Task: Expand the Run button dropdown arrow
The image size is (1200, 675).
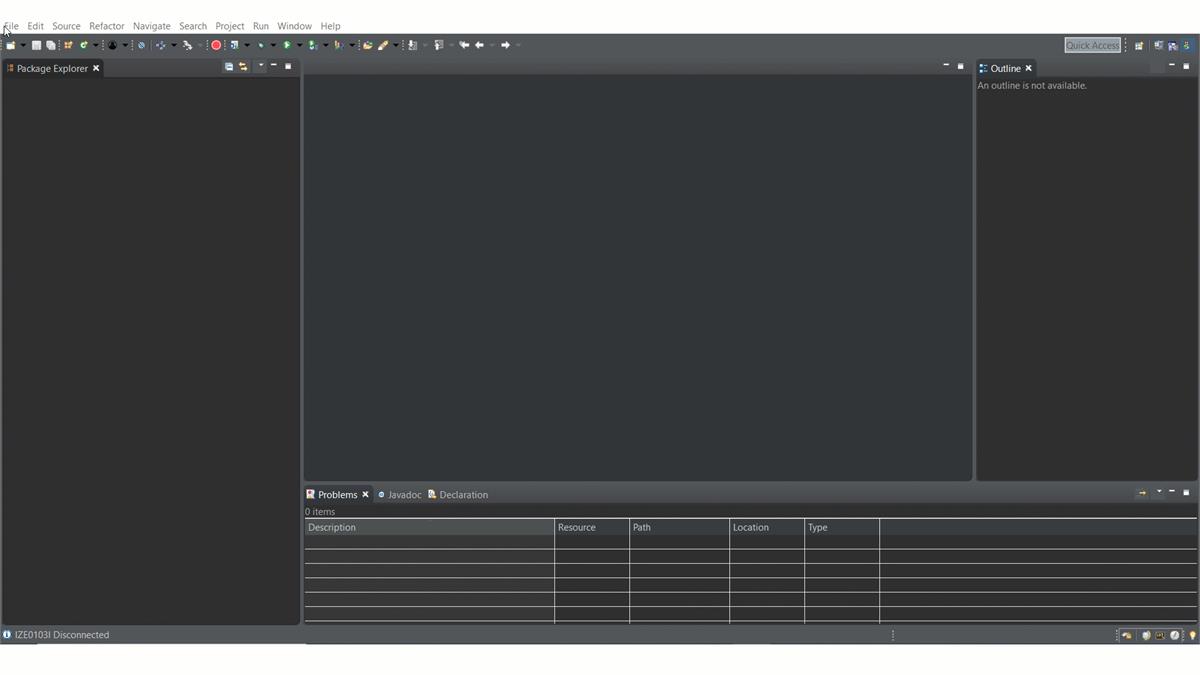Action: pos(300,45)
